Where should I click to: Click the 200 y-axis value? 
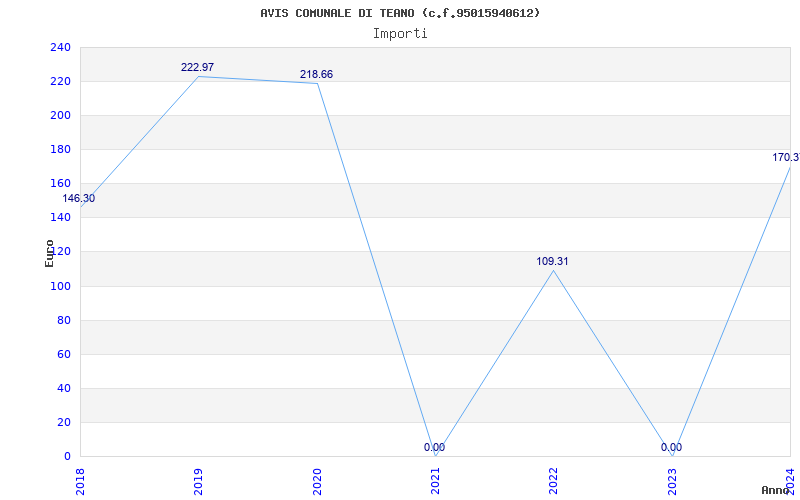pyautogui.click(x=60, y=116)
